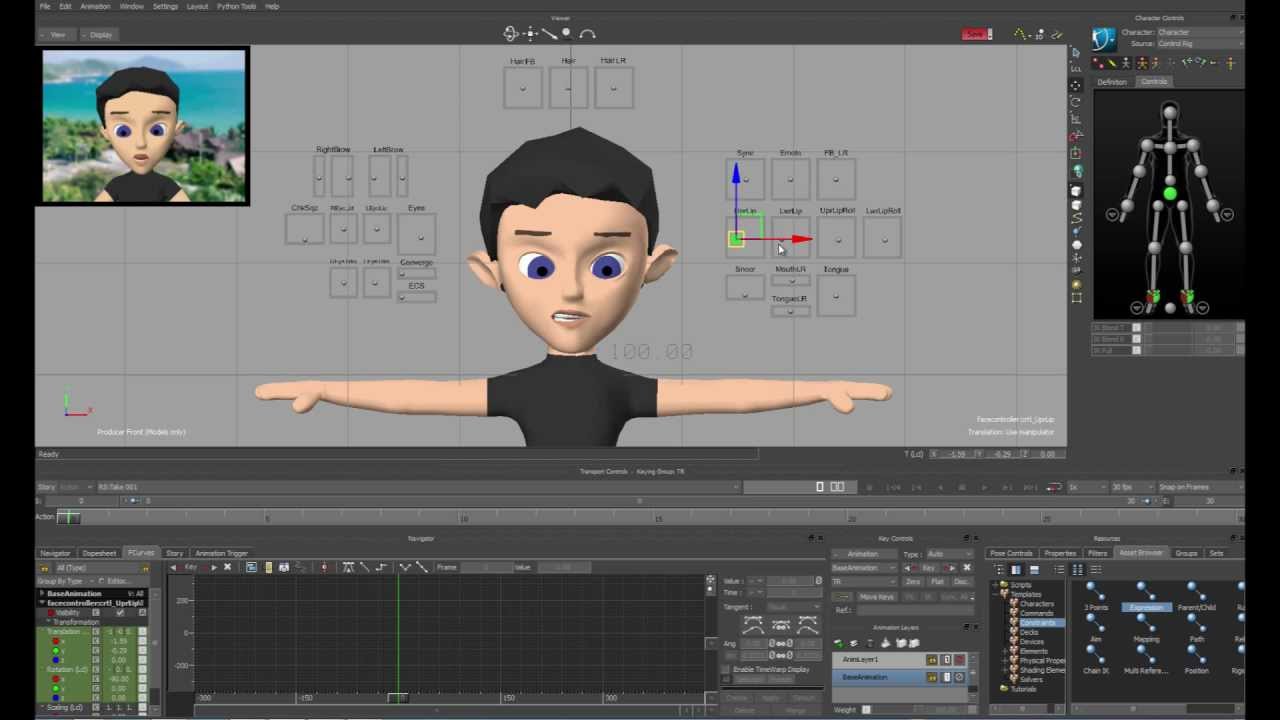Click the delete key X in Key Controls
Viewport: 1280px width, 720px height.
(966, 567)
